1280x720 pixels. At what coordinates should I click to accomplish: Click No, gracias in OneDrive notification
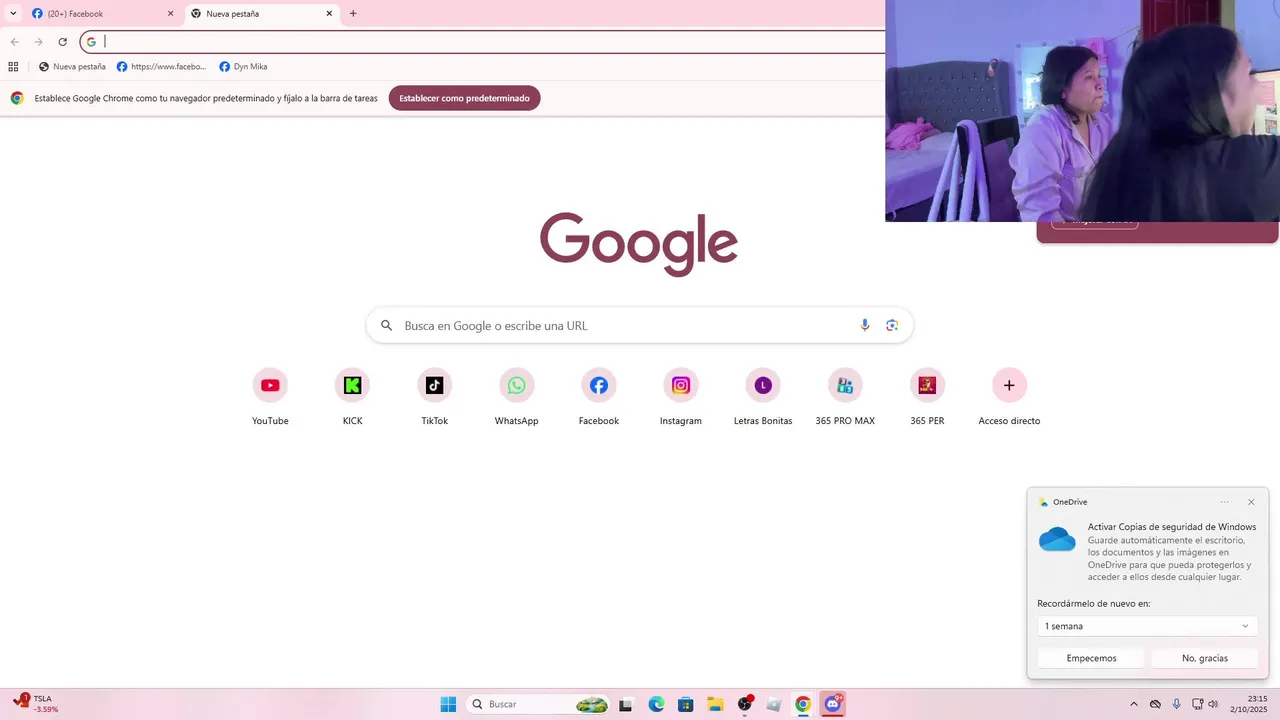point(1204,658)
